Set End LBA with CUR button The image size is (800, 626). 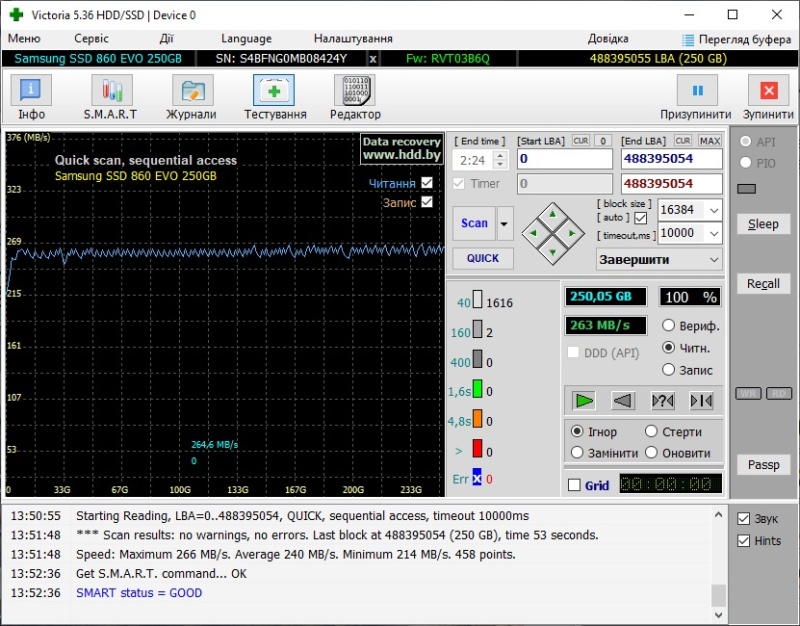[x=683, y=141]
